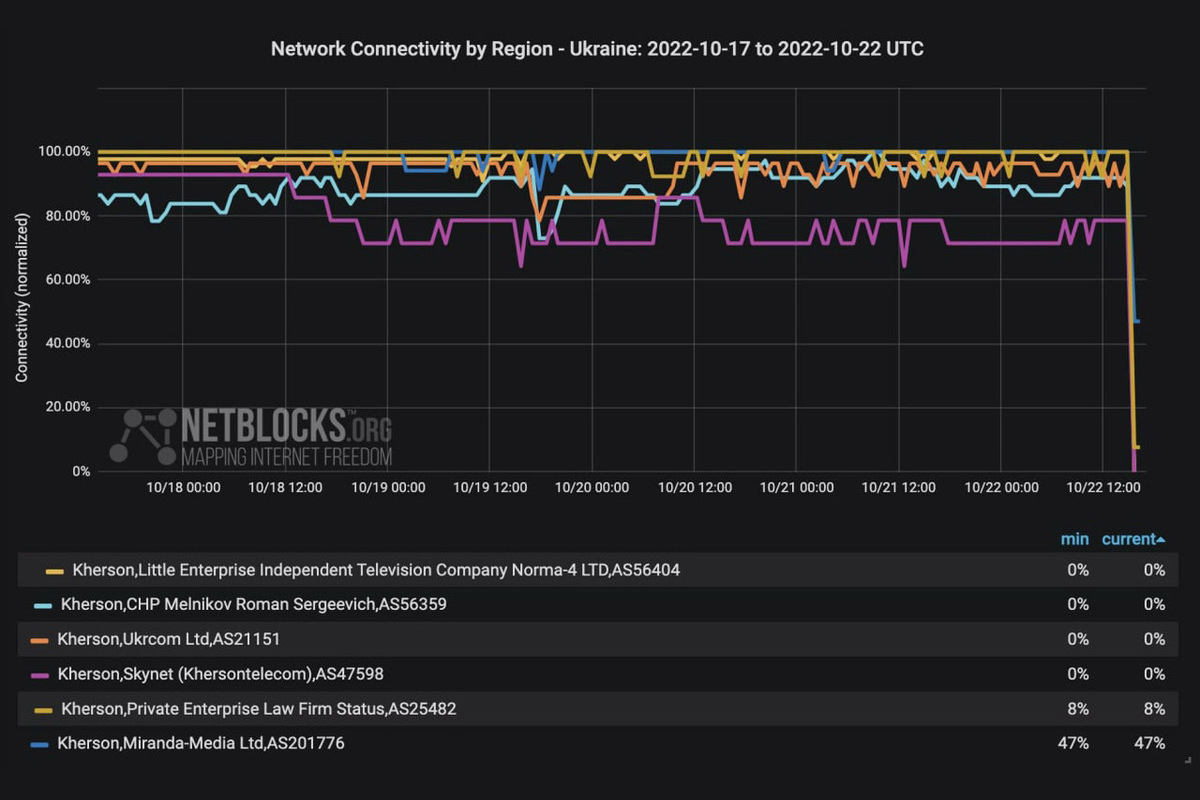The height and width of the screenshot is (800, 1200).
Task: Toggle the Skynet (Khersontelecom) AS47598 series label
Action: tap(221, 675)
